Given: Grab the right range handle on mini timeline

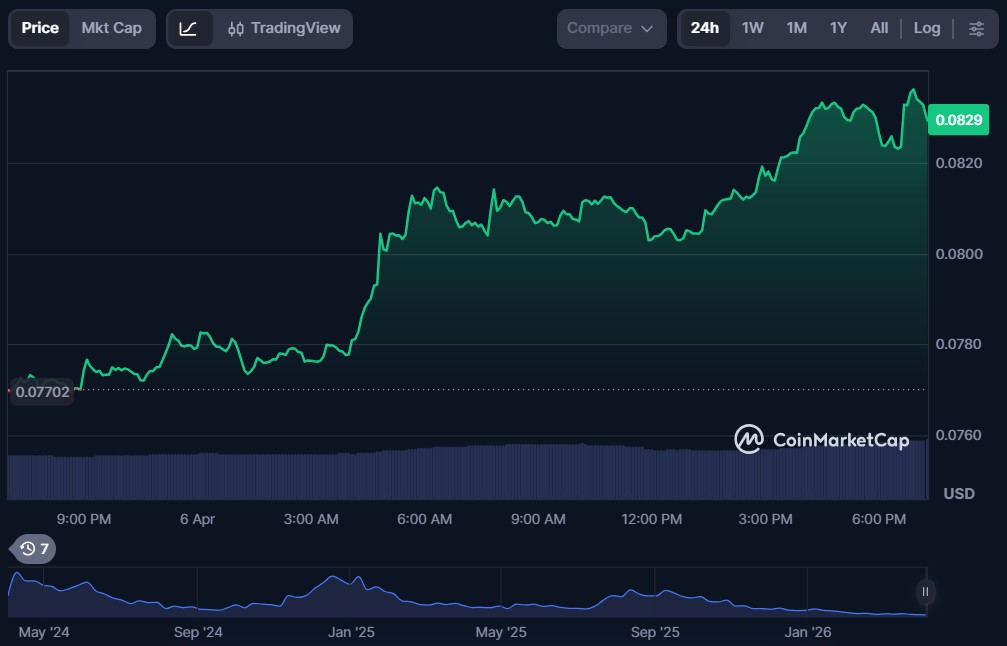Looking at the screenshot, I should point(925,591).
